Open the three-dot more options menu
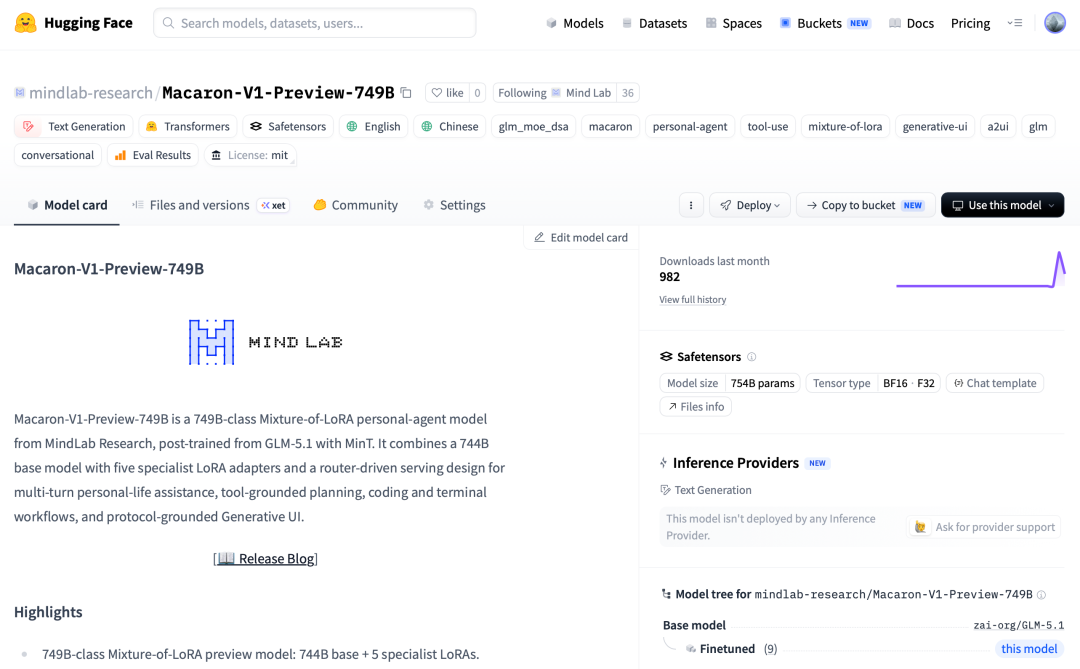 tap(691, 205)
